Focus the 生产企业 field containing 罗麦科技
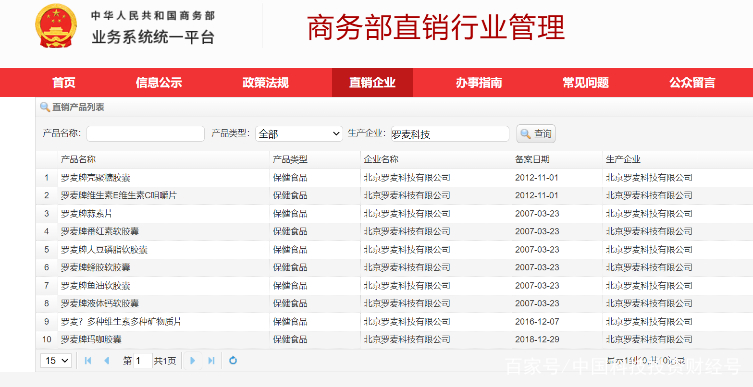 (449, 133)
